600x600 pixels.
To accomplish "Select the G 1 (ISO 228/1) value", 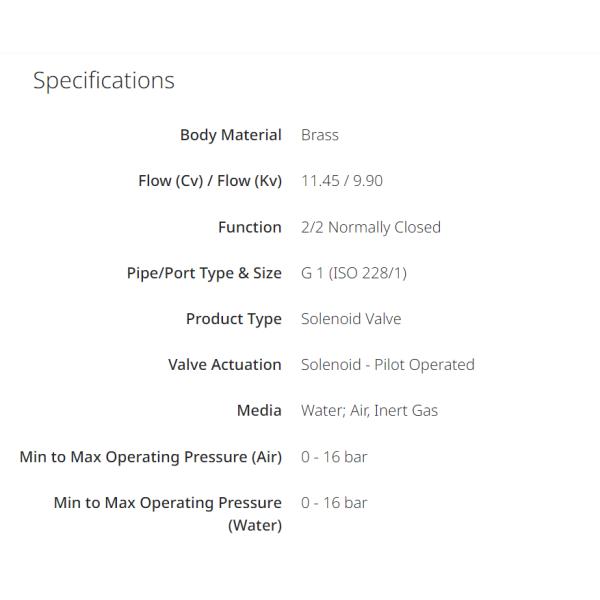I will pos(353,273).
